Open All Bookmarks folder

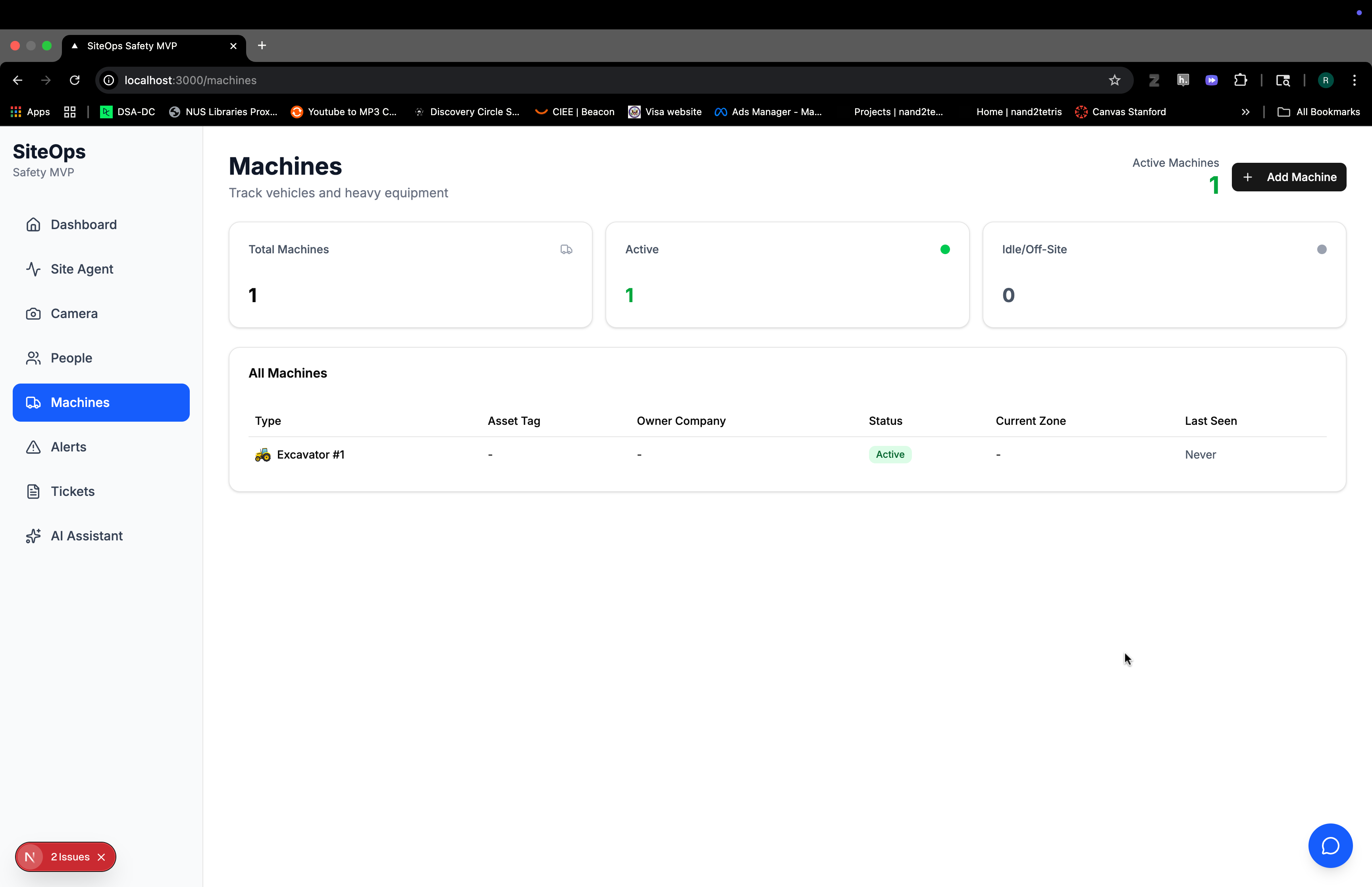(x=1319, y=112)
